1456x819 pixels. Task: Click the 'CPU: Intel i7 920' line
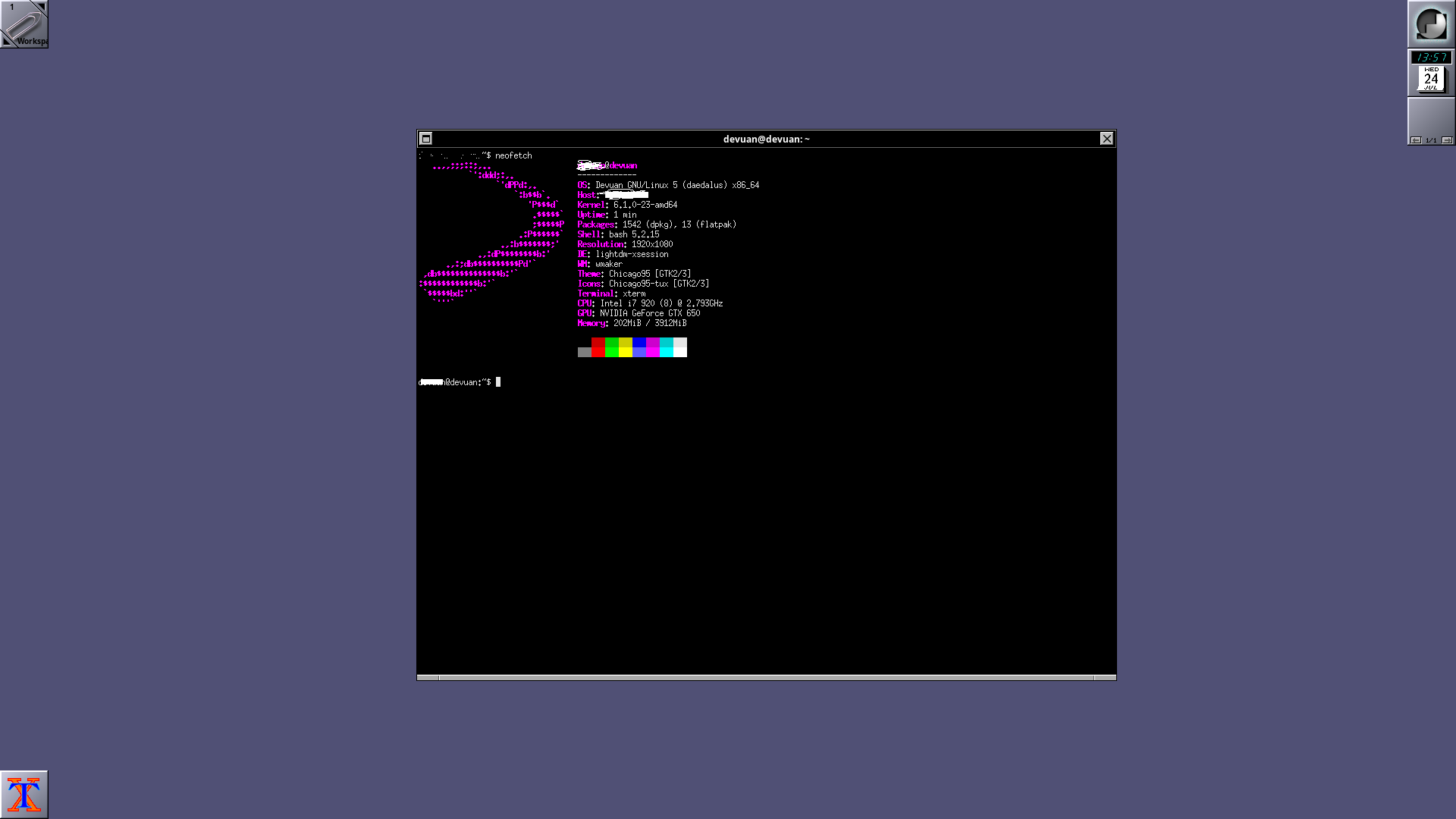click(x=650, y=303)
